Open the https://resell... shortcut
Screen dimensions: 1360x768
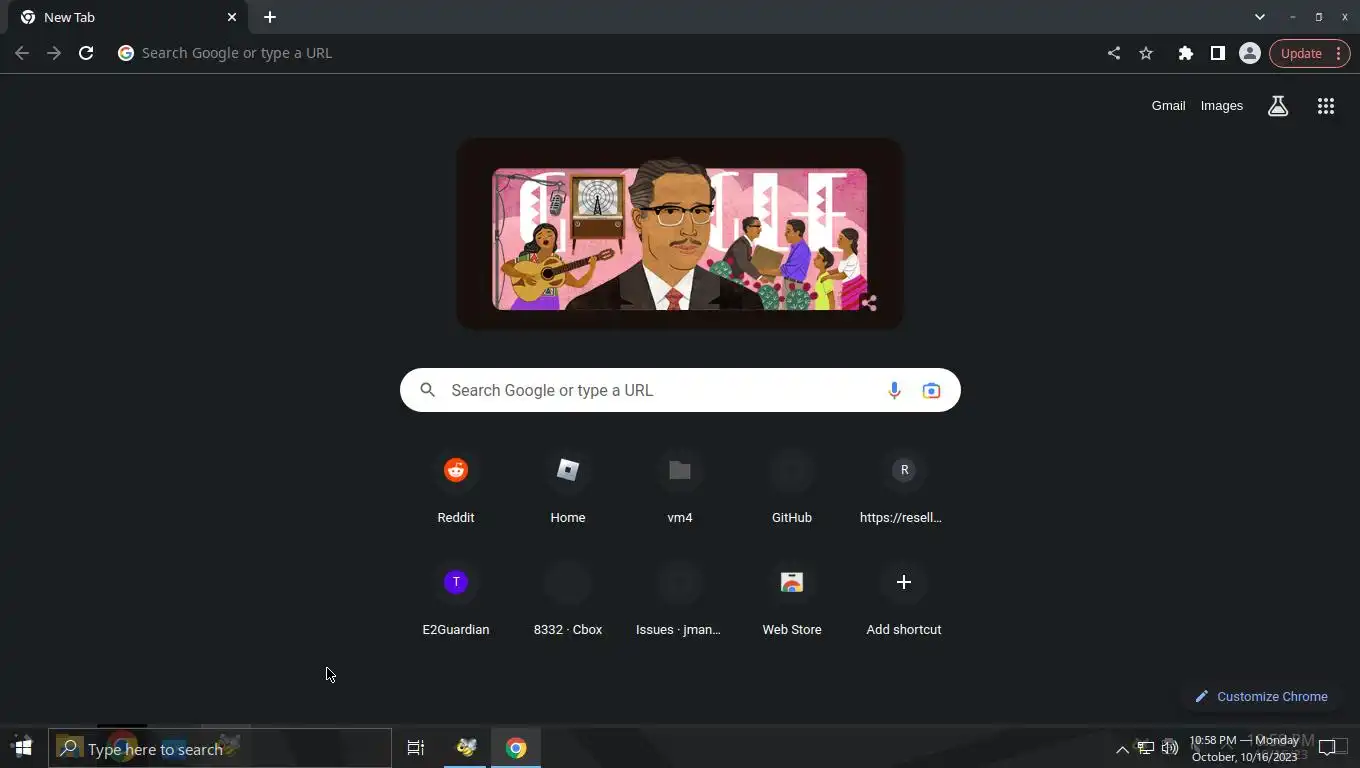coord(904,488)
